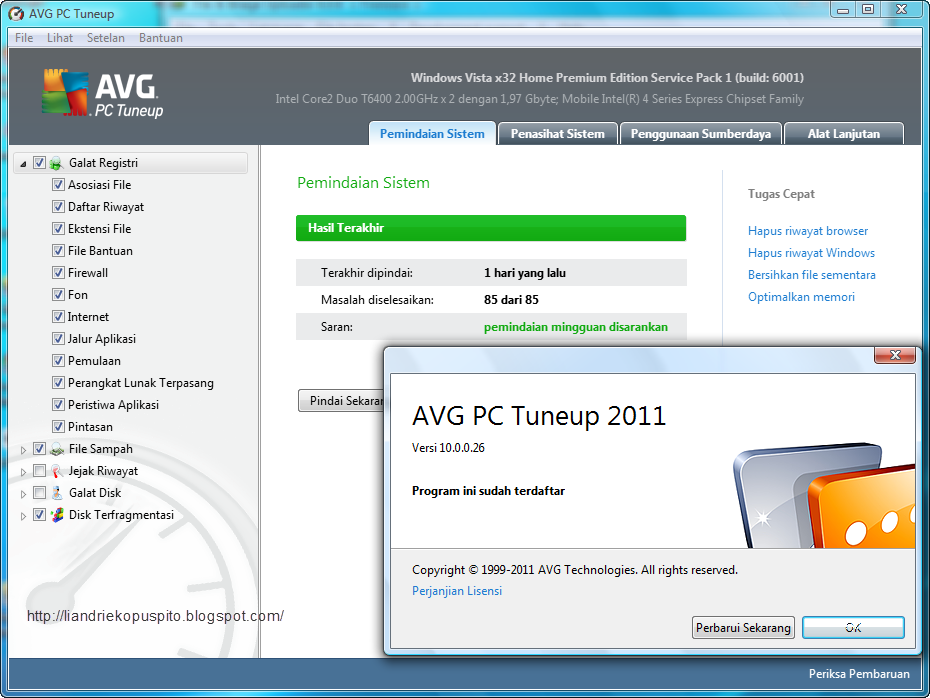This screenshot has height=698, width=930.
Task: Expand the File Sampah tree node
Action: (23, 450)
